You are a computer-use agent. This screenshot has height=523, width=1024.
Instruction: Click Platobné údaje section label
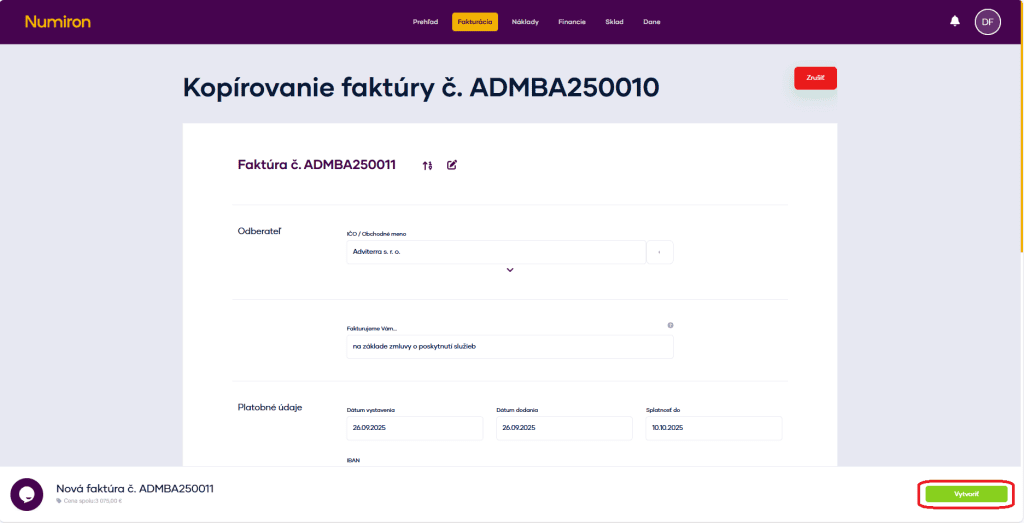pos(270,407)
